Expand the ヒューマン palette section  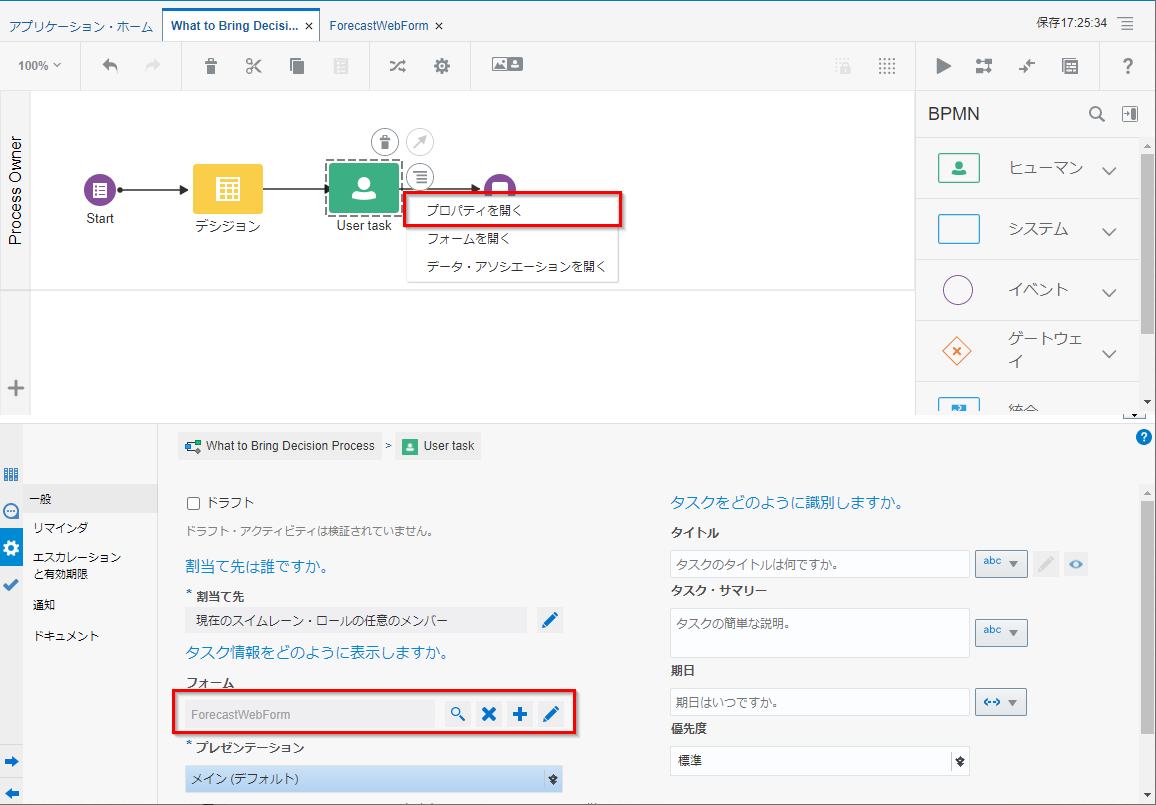1108,170
